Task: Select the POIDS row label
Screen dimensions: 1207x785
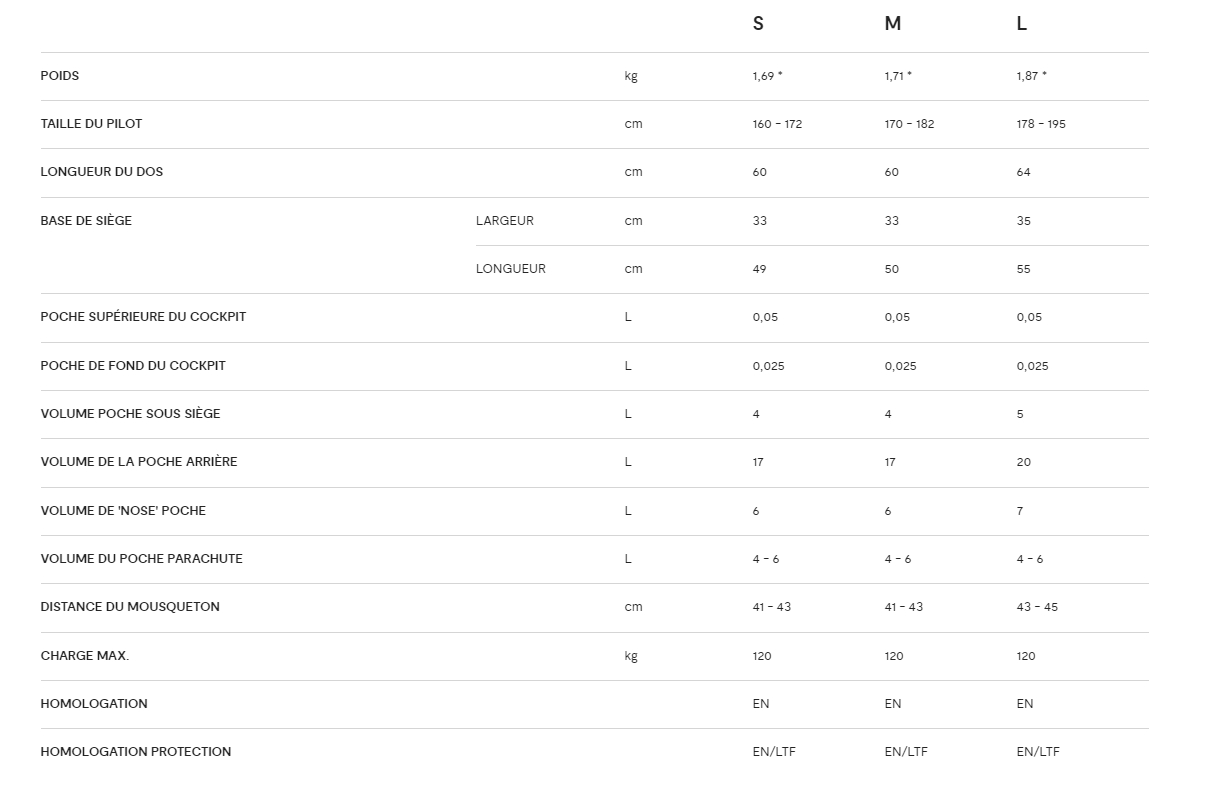Action: [60, 76]
